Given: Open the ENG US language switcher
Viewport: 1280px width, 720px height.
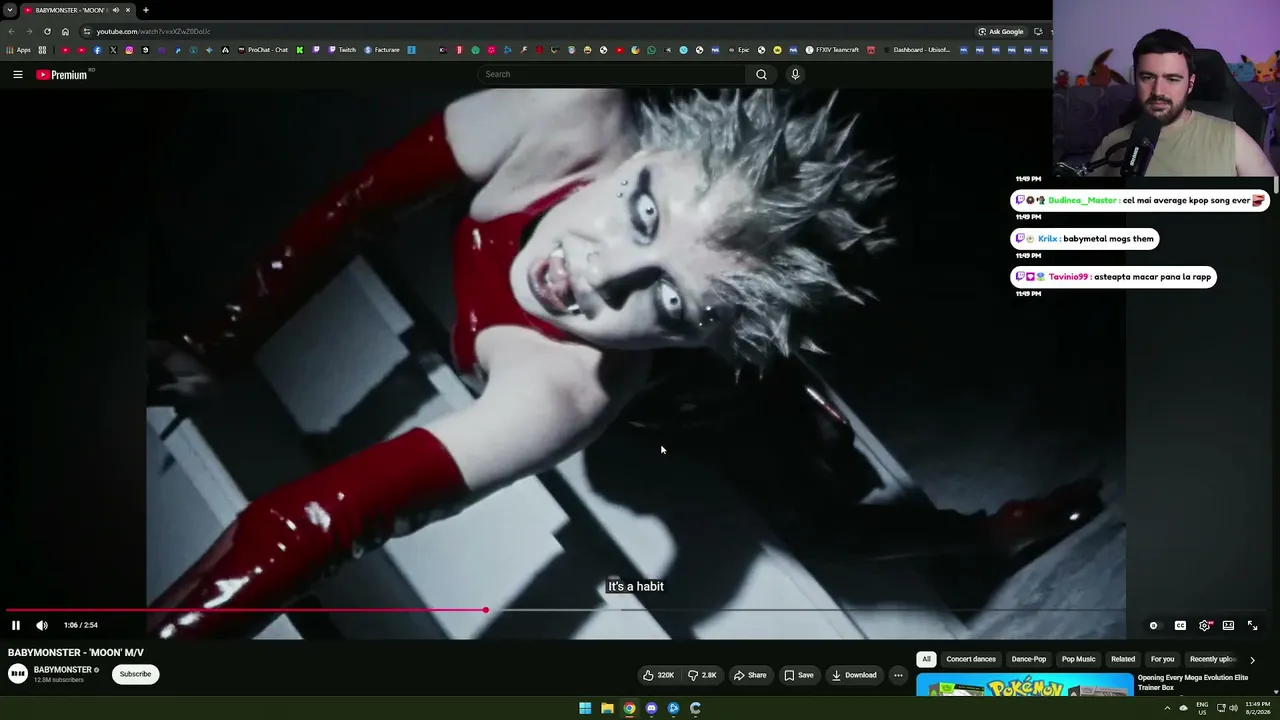Looking at the screenshot, I should [1202, 708].
